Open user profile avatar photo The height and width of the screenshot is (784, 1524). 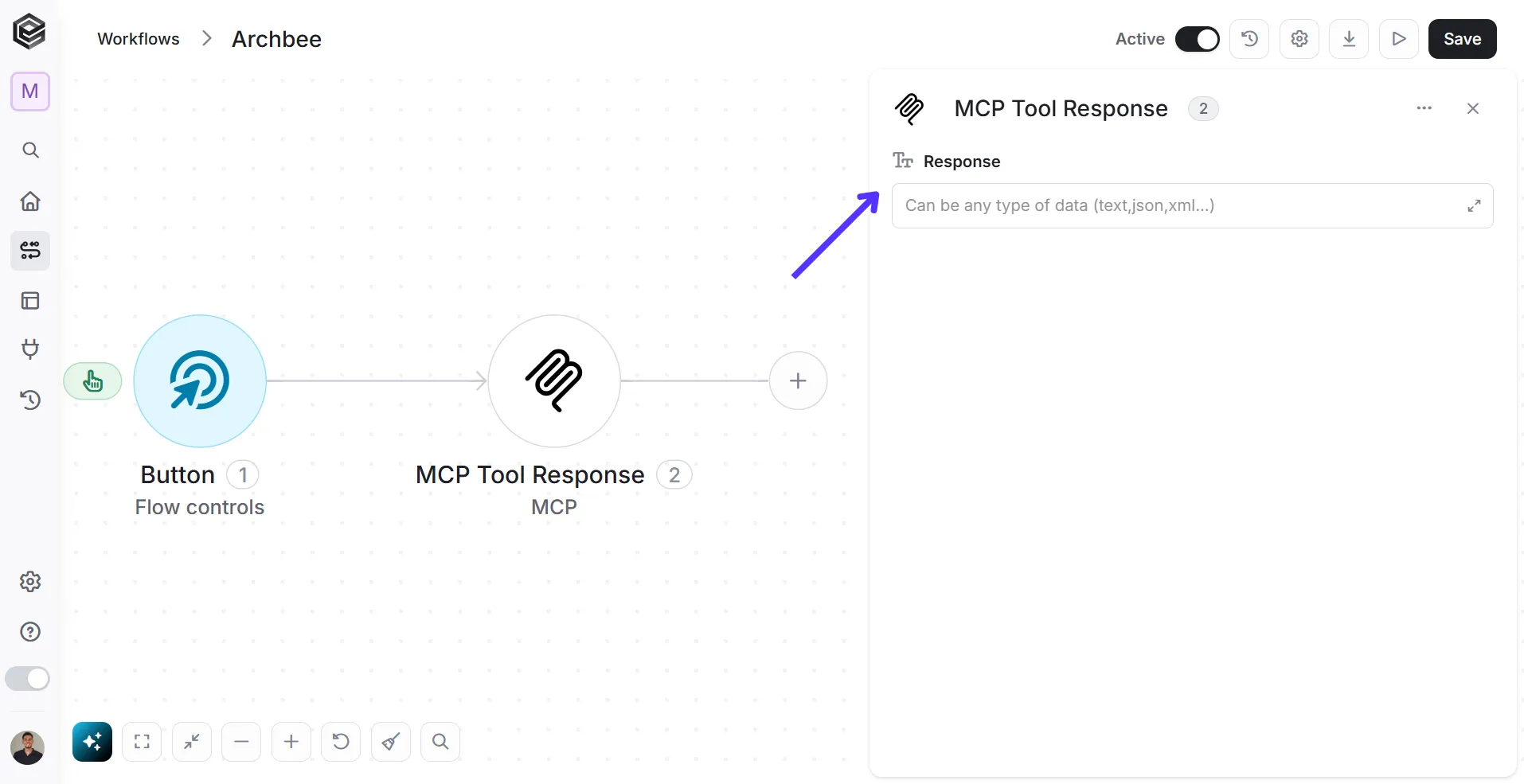pos(28,748)
